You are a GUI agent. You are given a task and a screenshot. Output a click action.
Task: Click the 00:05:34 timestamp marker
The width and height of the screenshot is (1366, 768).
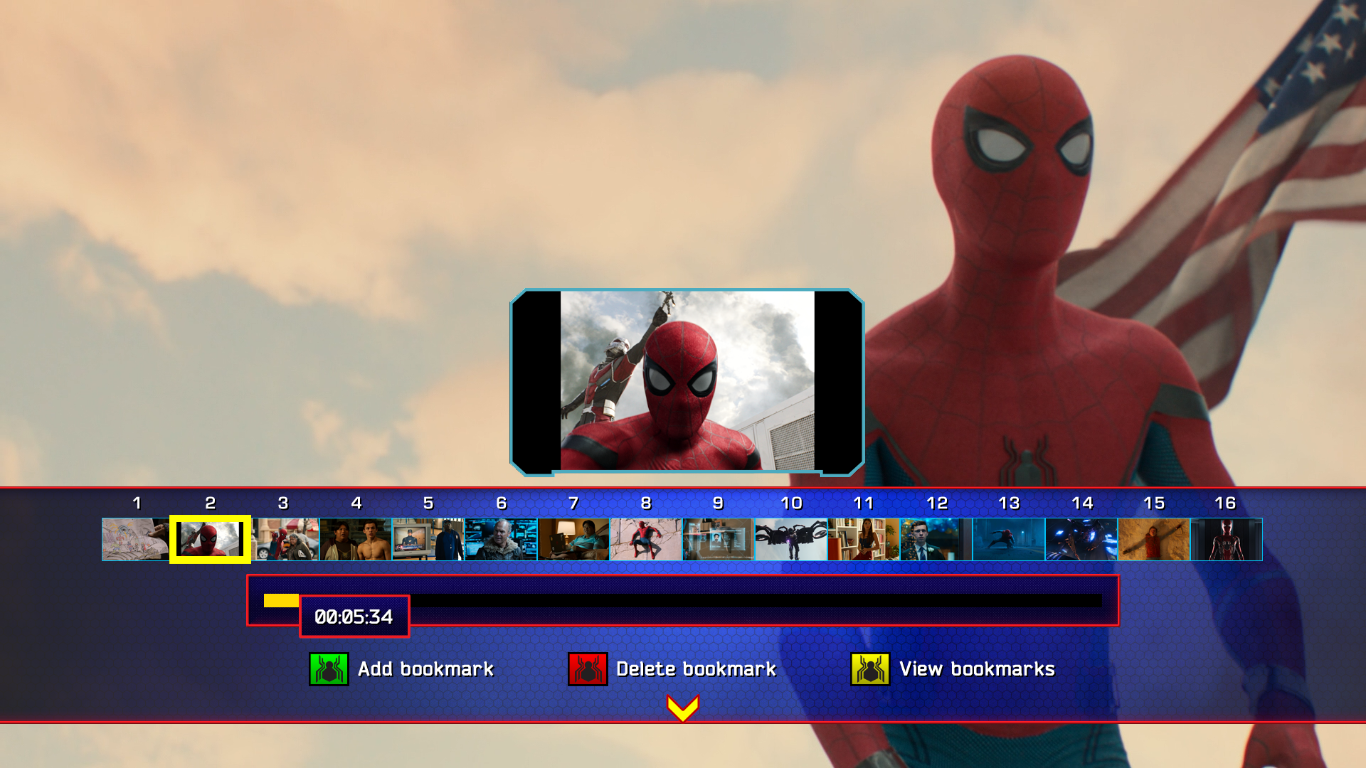[x=354, y=617]
